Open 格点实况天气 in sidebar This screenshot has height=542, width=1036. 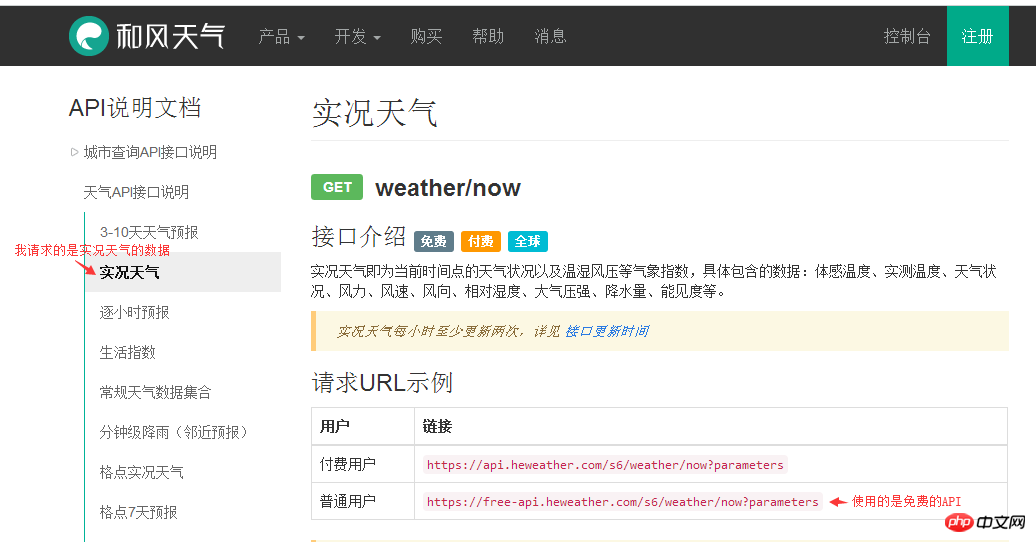pyautogui.click(x=141, y=473)
